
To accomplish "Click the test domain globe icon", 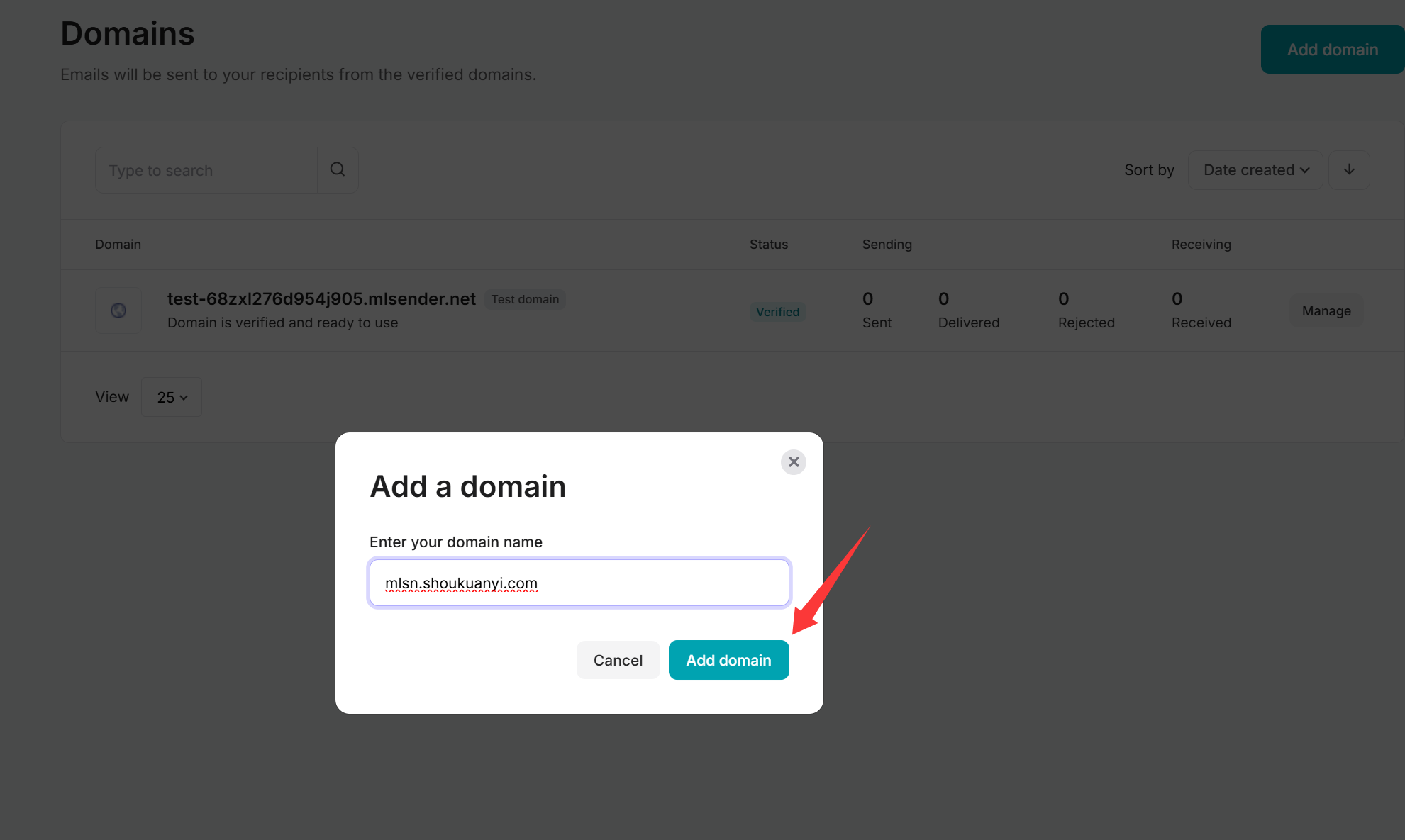I will [118, 310].
